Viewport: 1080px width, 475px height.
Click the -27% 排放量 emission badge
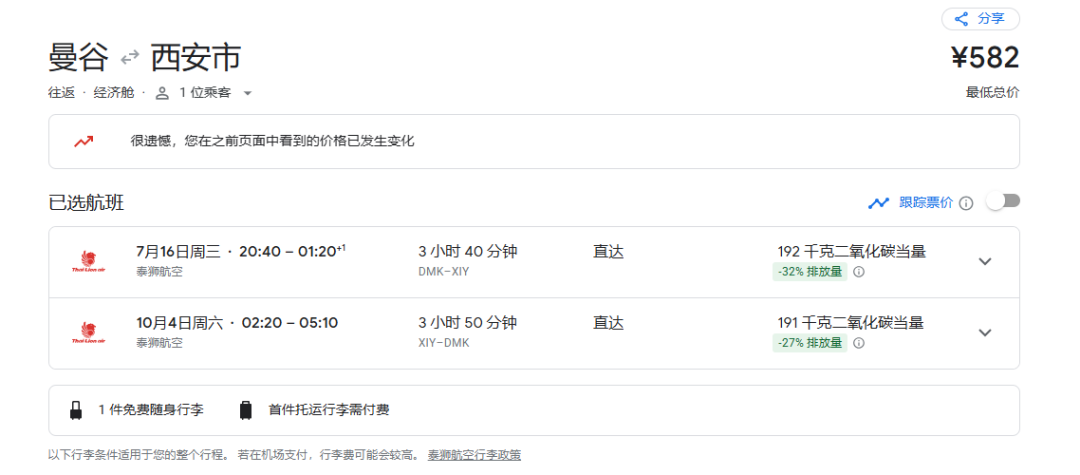point(810,343)
